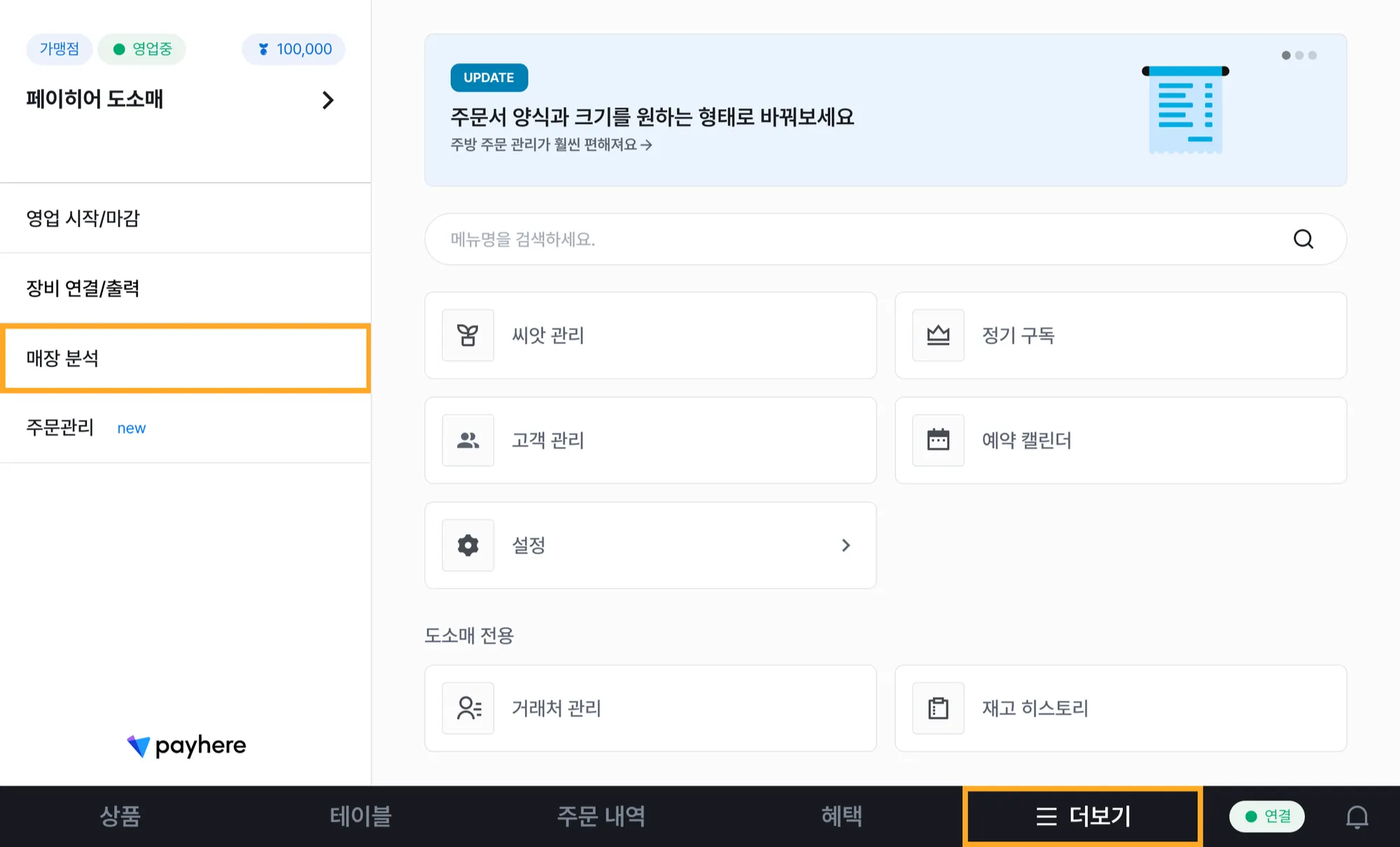Toggle the green 연결 connection status

click(1267, 816)
